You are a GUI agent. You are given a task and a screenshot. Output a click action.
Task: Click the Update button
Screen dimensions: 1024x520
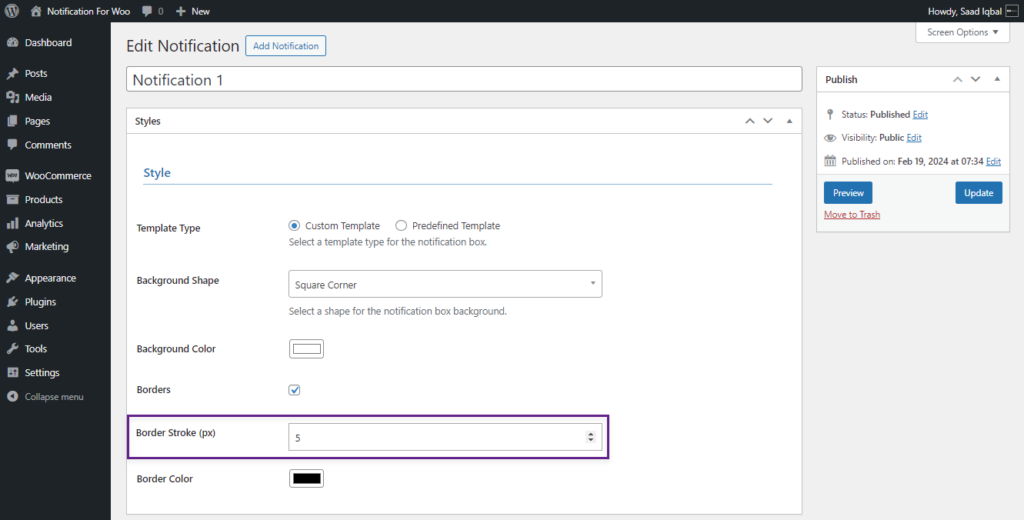pyautogui.click(x=978, y=193)
